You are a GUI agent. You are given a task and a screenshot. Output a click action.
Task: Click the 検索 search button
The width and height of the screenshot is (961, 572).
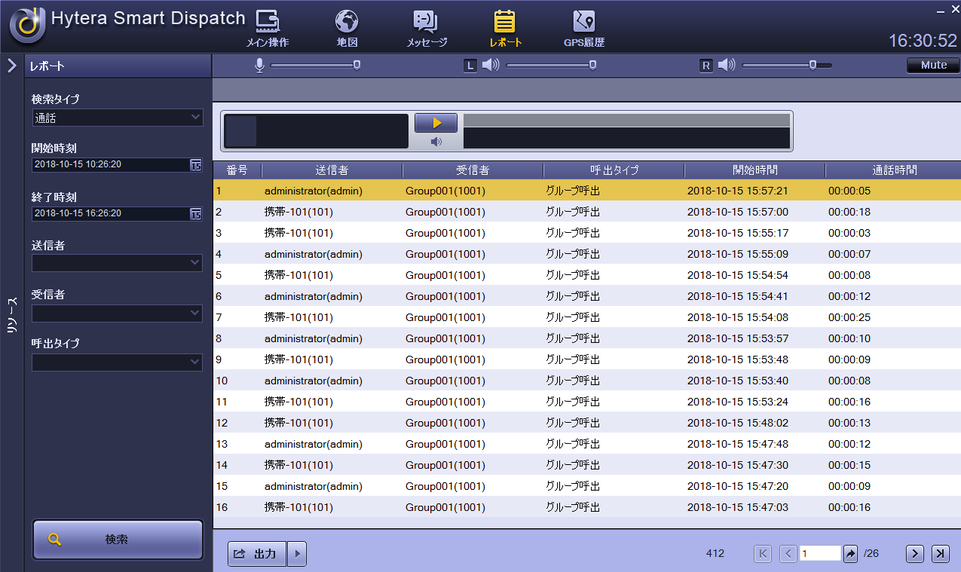pos(118,540)
